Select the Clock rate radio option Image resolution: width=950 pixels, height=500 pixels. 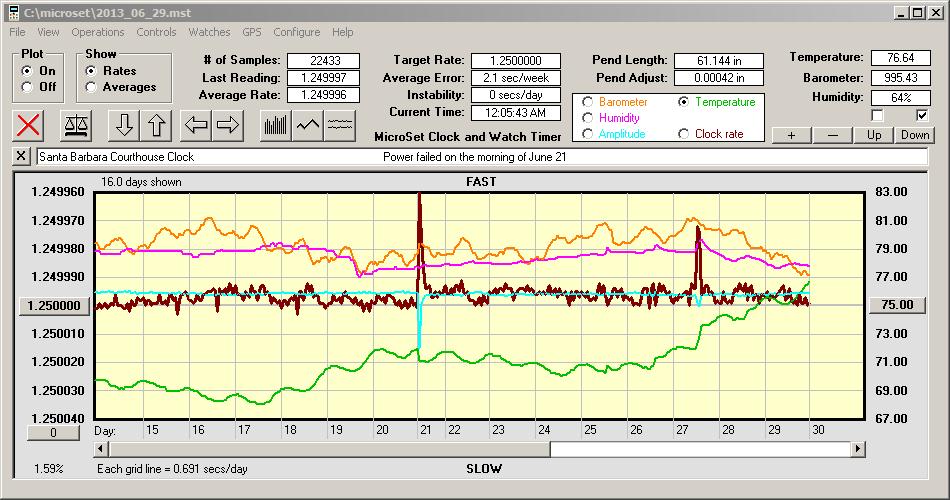pos(683,134)
